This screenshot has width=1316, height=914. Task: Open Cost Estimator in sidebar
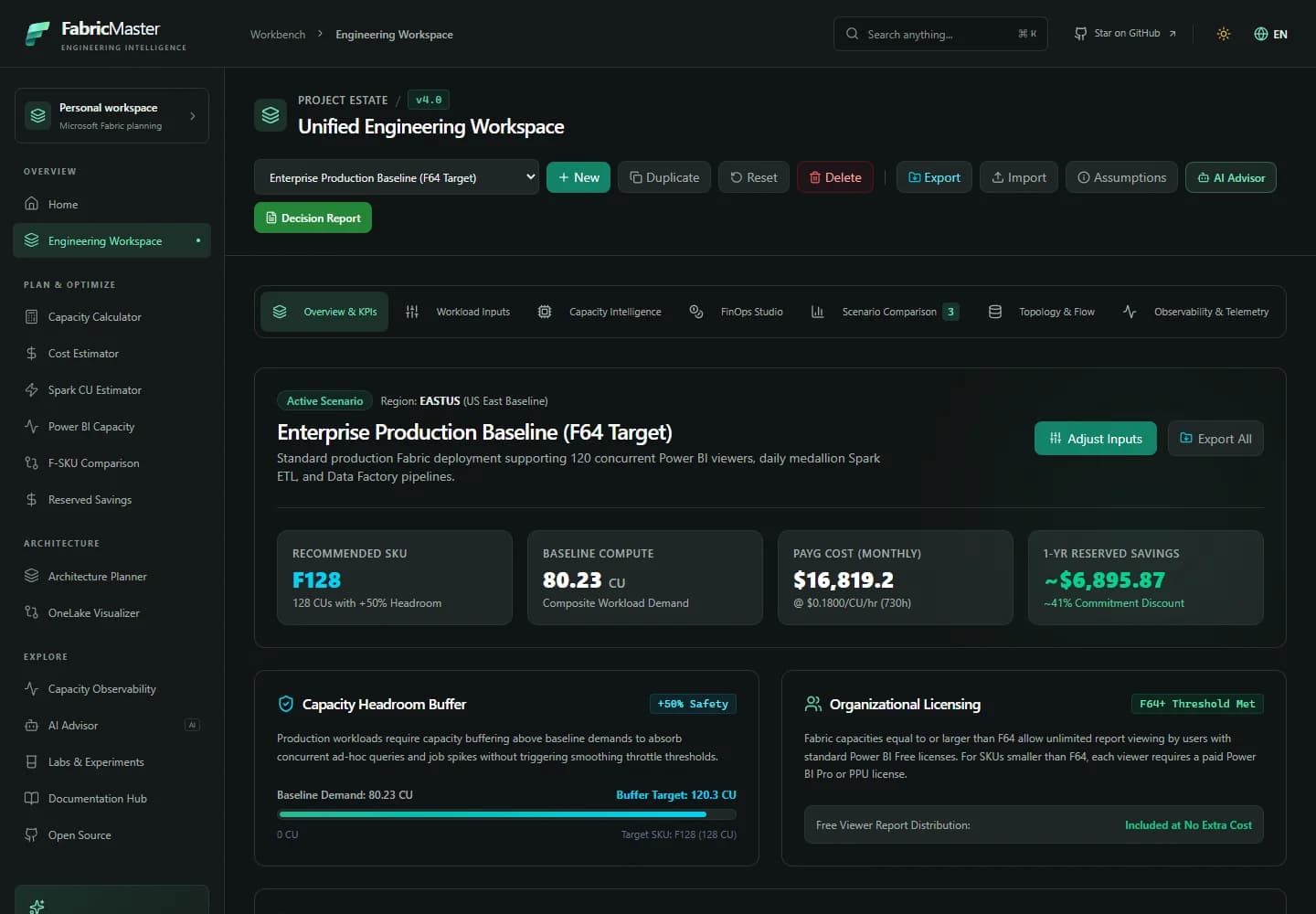click(111, 354)
